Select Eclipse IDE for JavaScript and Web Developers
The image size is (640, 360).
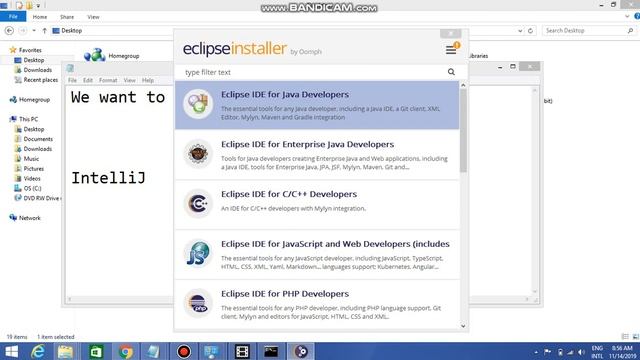click(x=317, y=254)
